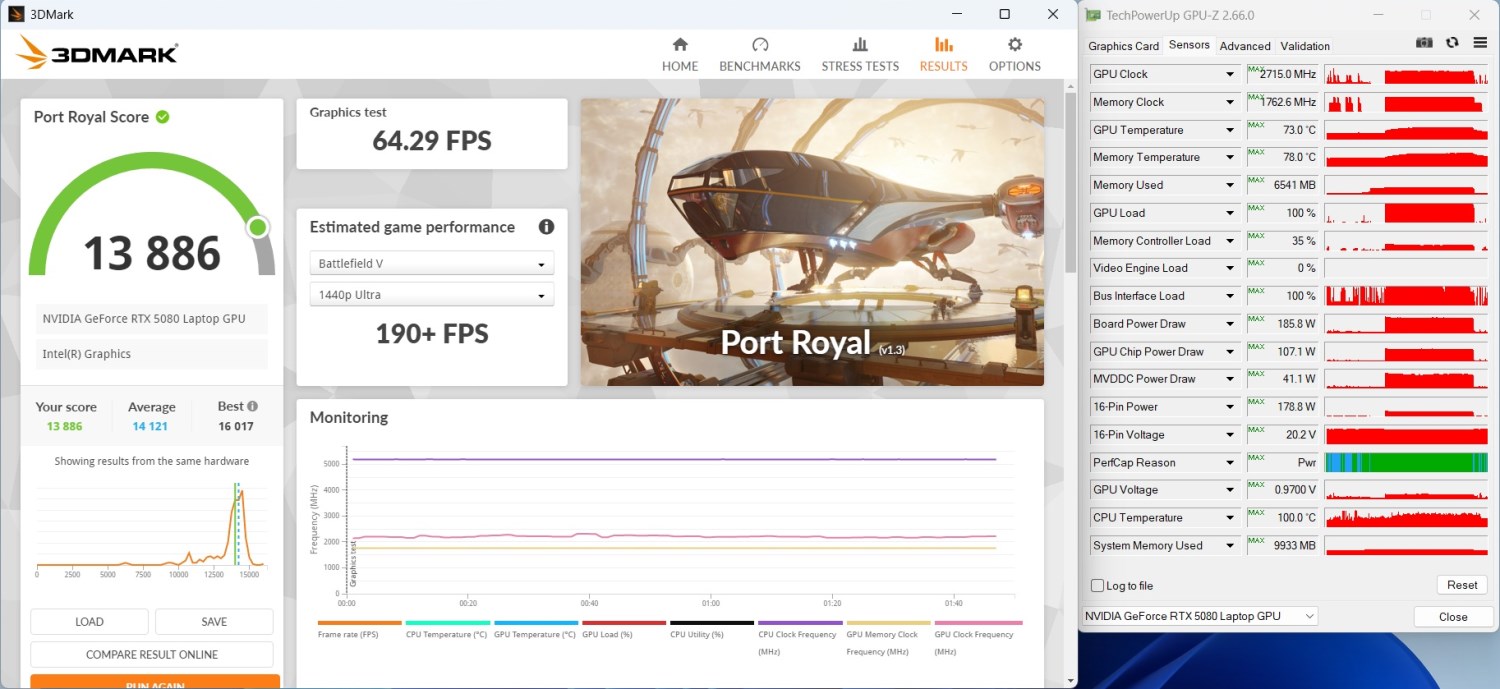Open the Battlefield V game dropdown

pyautogui.click(x=431, y=264)
